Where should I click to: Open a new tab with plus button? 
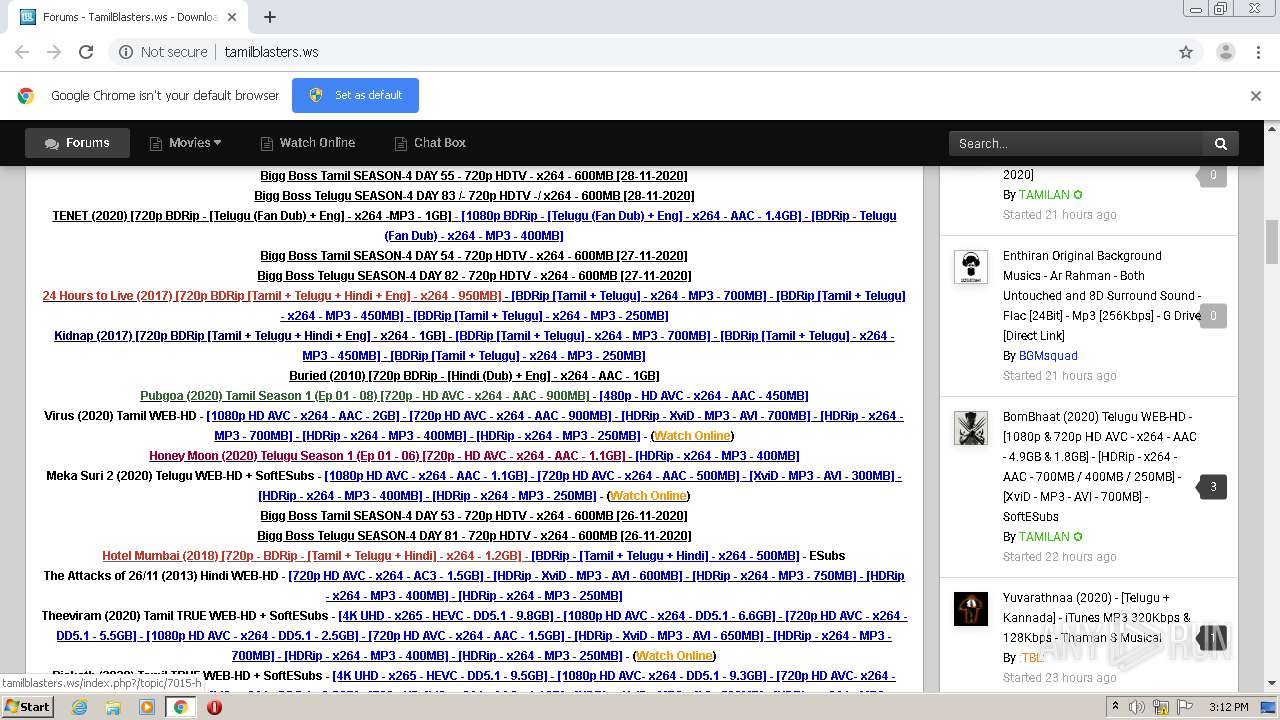pos(270,17)
